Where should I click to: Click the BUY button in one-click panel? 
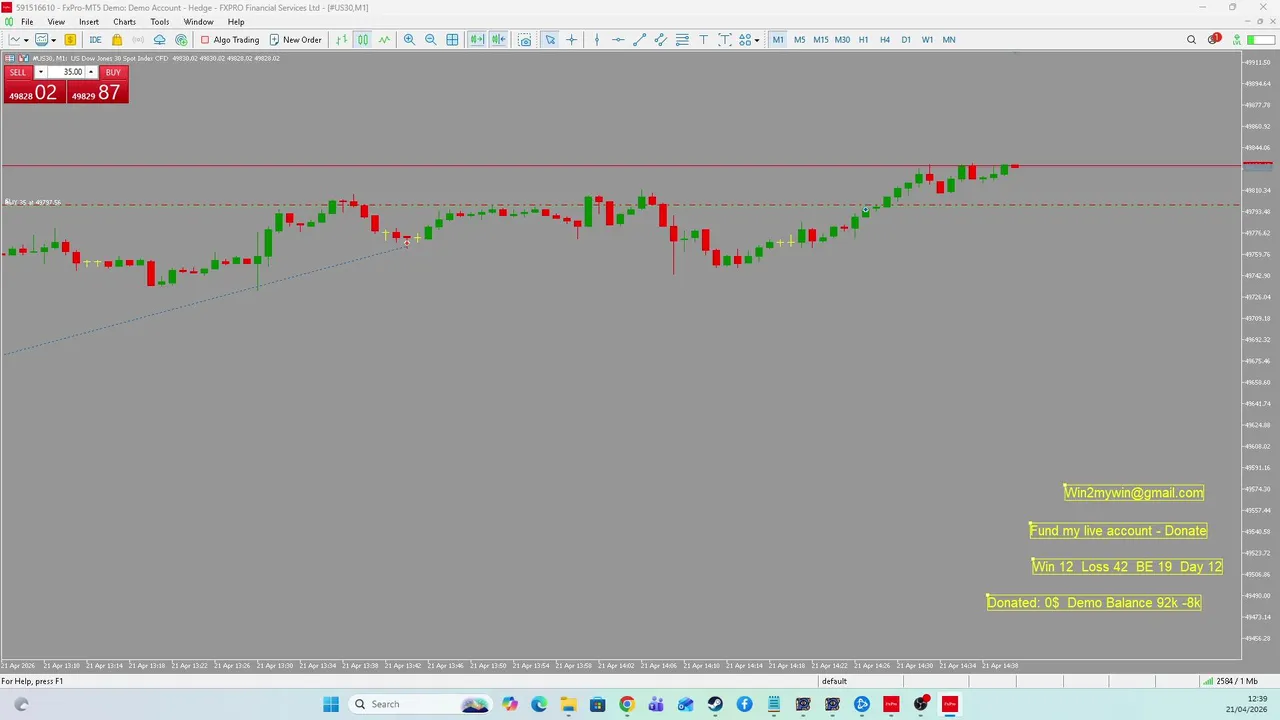click(113, 72)
